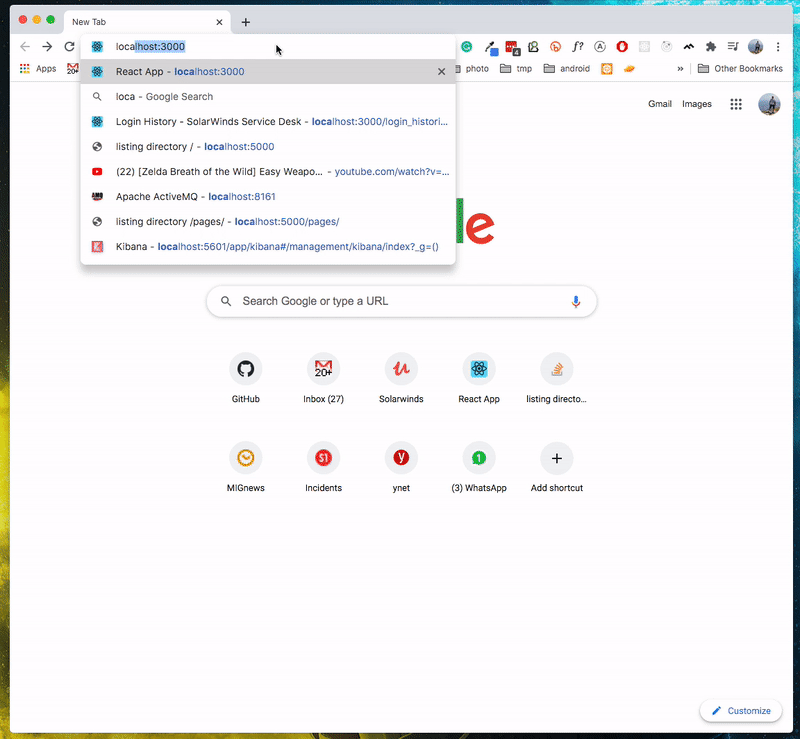Remove the React App suggestion
Viewport: 800px width, 739px height.
pos(441,71)
